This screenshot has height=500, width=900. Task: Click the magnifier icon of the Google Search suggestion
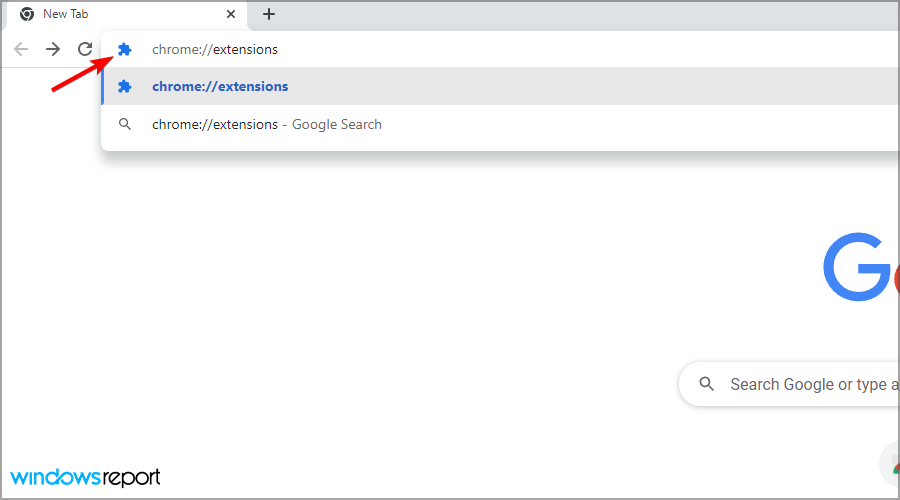tap(125, 124)
